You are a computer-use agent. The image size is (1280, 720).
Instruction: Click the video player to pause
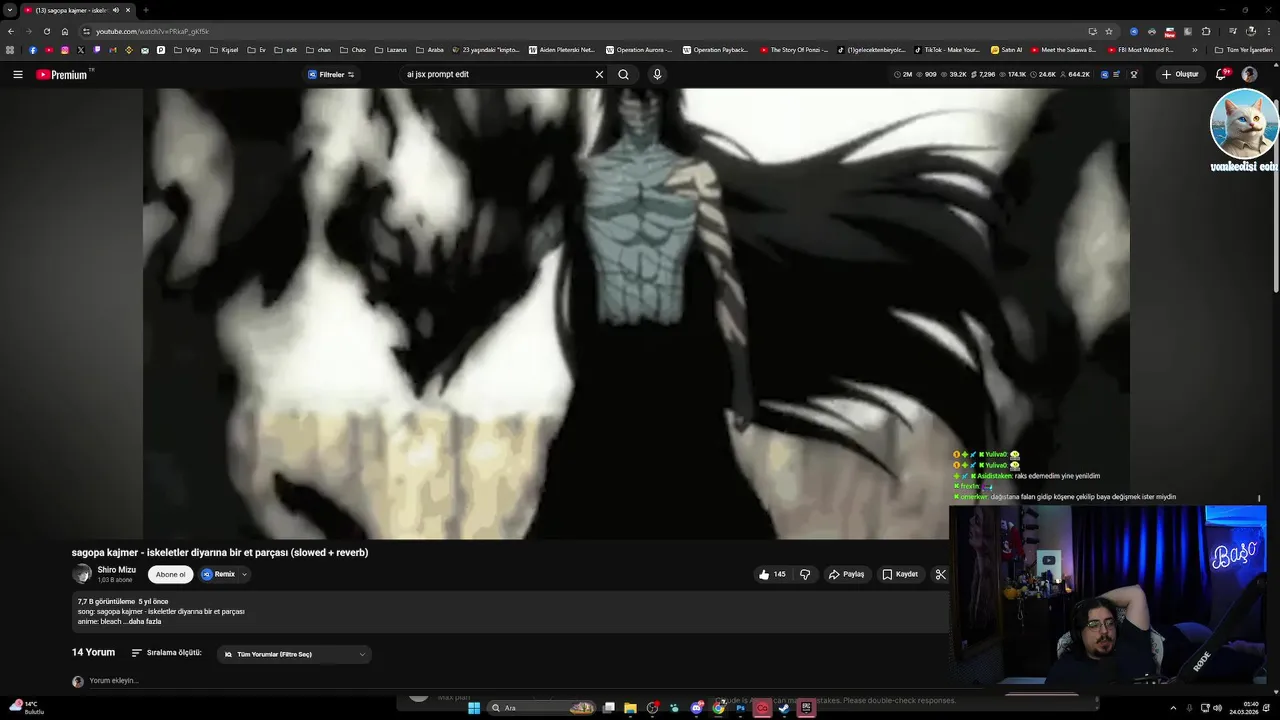click(x=636, y=313)
